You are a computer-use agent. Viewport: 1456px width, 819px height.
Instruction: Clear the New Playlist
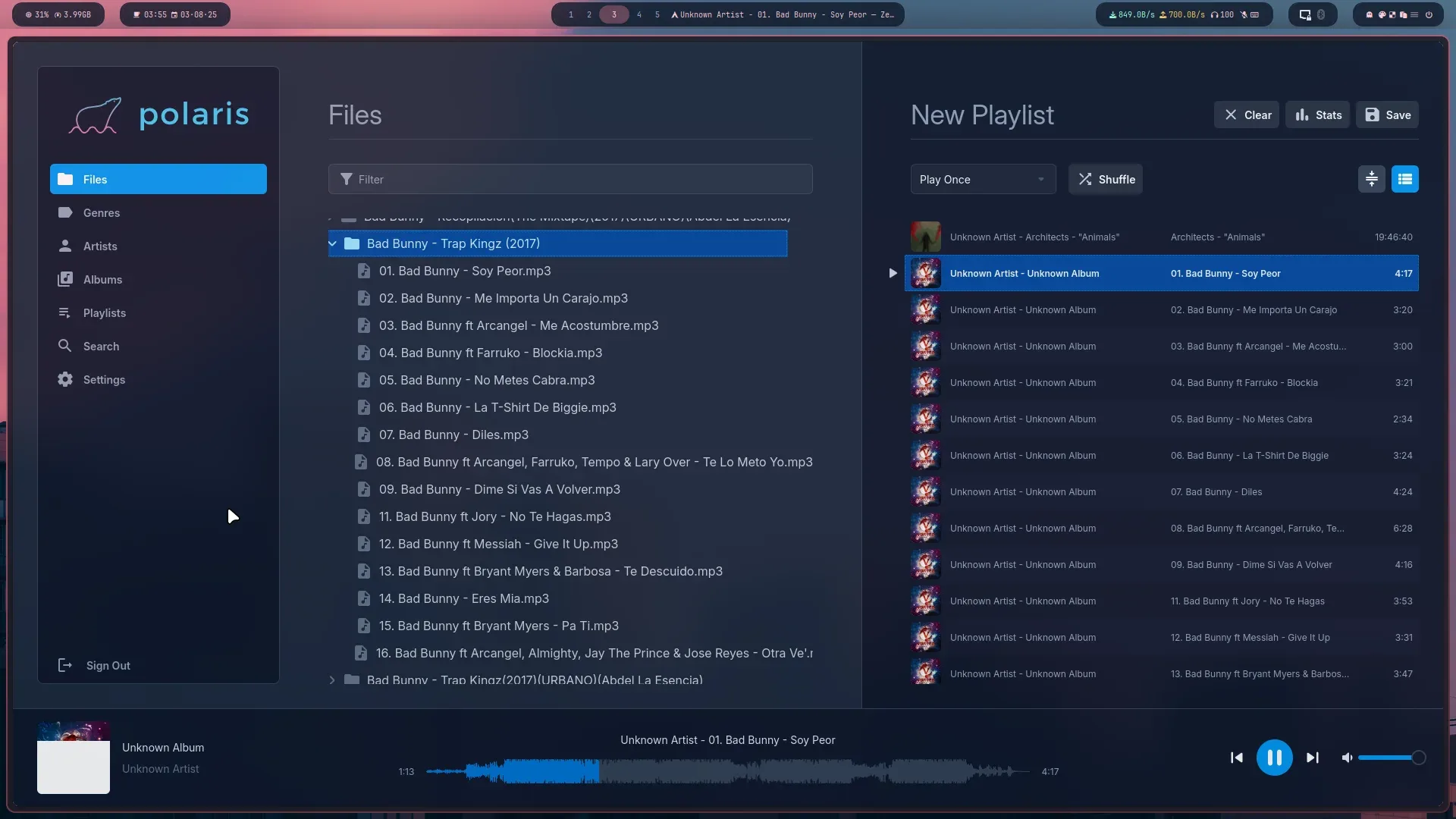tap(1247, 115)
